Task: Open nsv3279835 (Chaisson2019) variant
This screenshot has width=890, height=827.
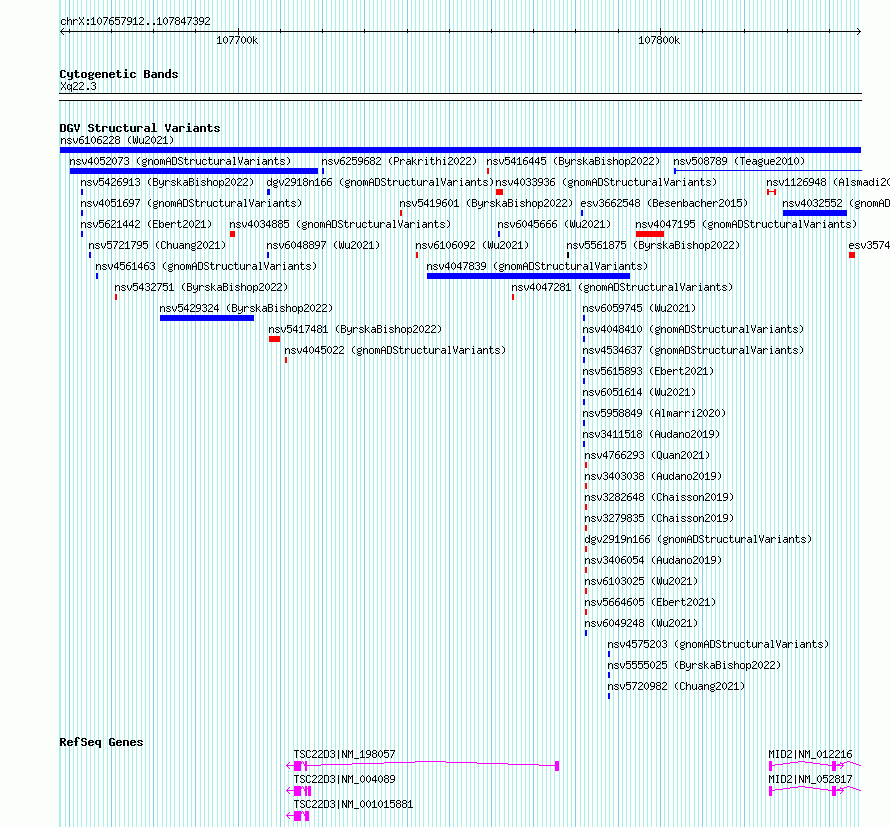Action: (659, 518)
